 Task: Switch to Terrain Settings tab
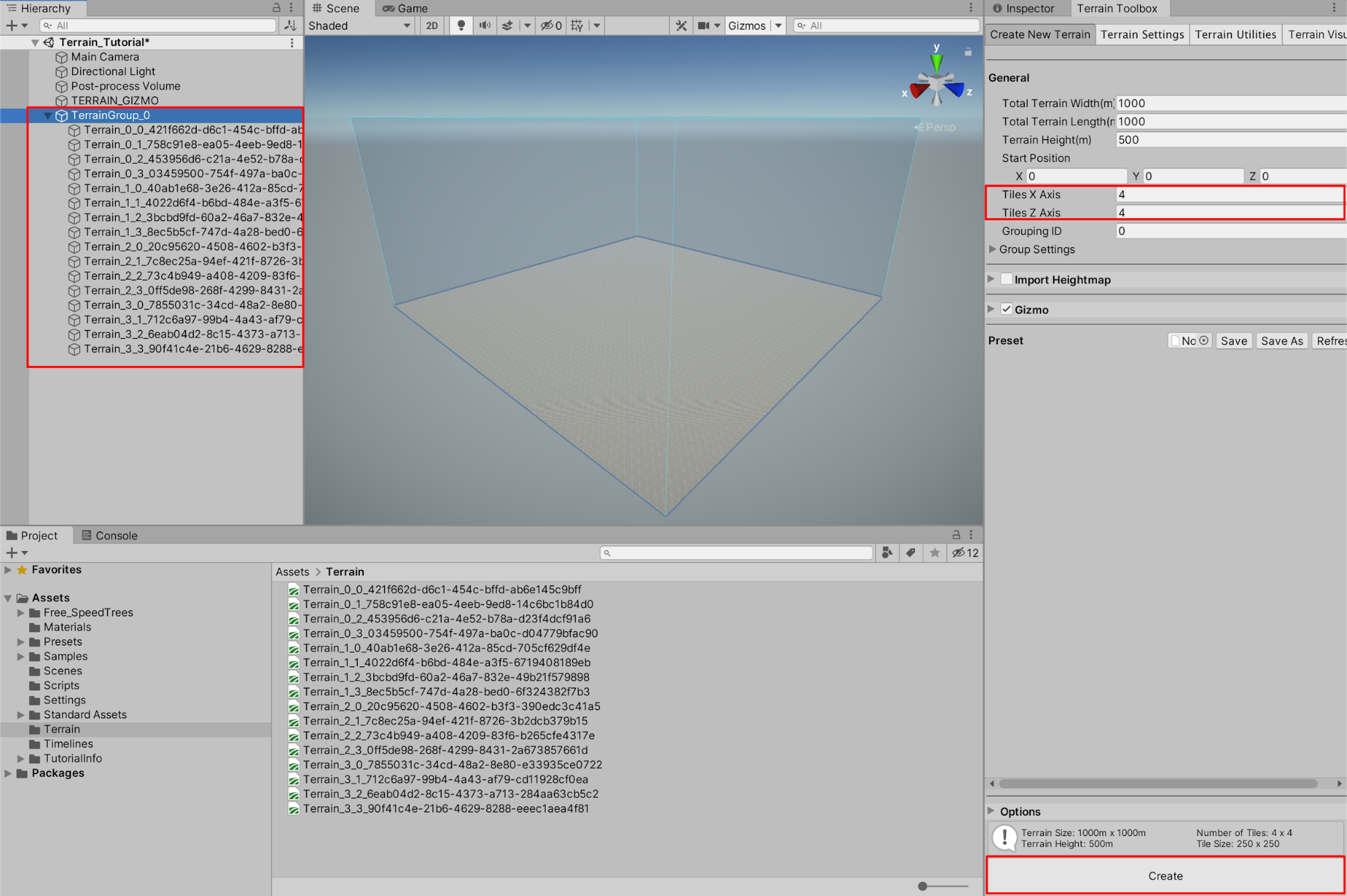click(x=1141, y=34)
